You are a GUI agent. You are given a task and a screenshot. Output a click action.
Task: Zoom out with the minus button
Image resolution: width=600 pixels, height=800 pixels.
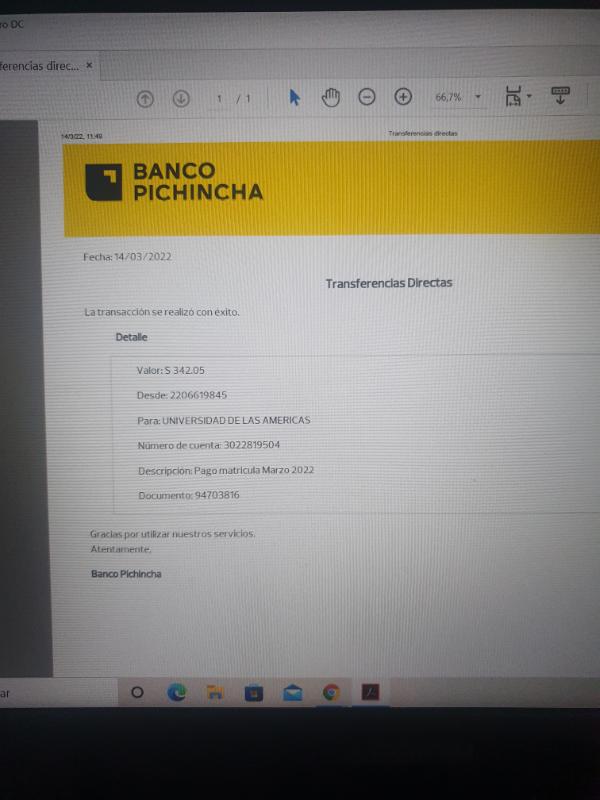tap(367, 97)
